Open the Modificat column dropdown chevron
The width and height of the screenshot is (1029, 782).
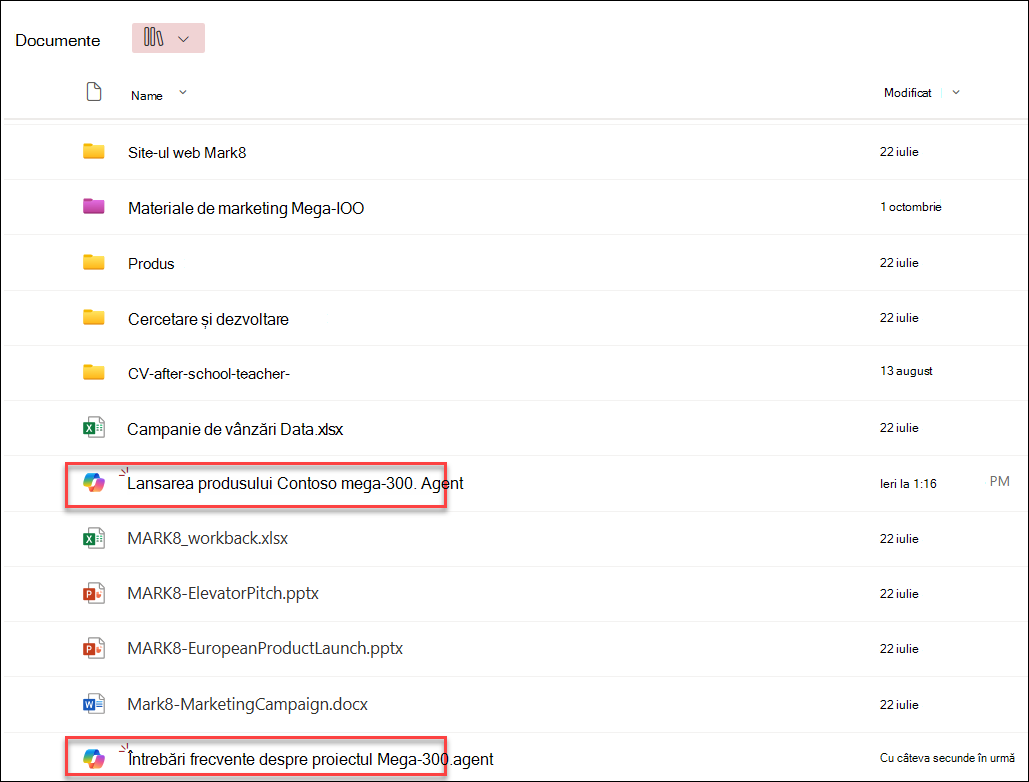[956, 93]
